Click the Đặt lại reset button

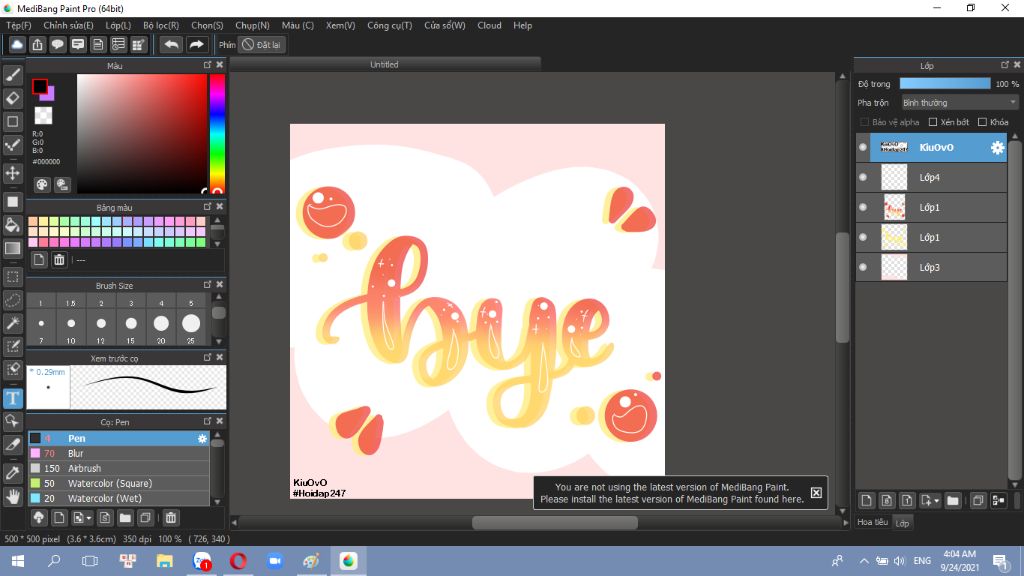pos(261,44)
